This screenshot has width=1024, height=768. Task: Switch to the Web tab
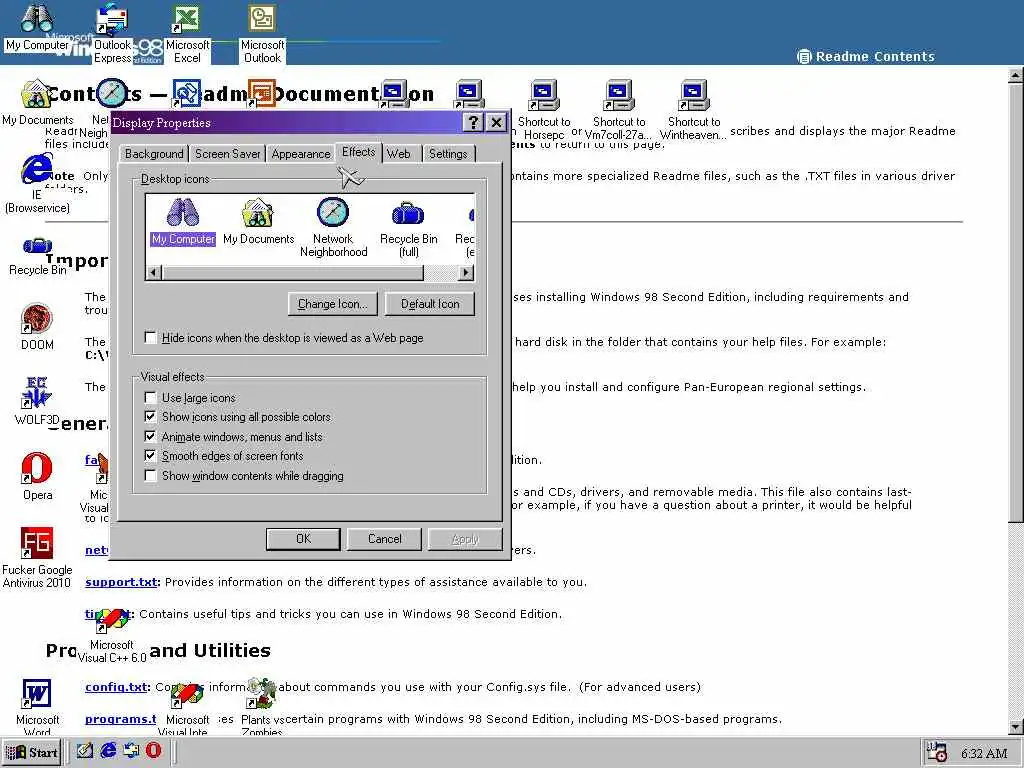point(398,153)
